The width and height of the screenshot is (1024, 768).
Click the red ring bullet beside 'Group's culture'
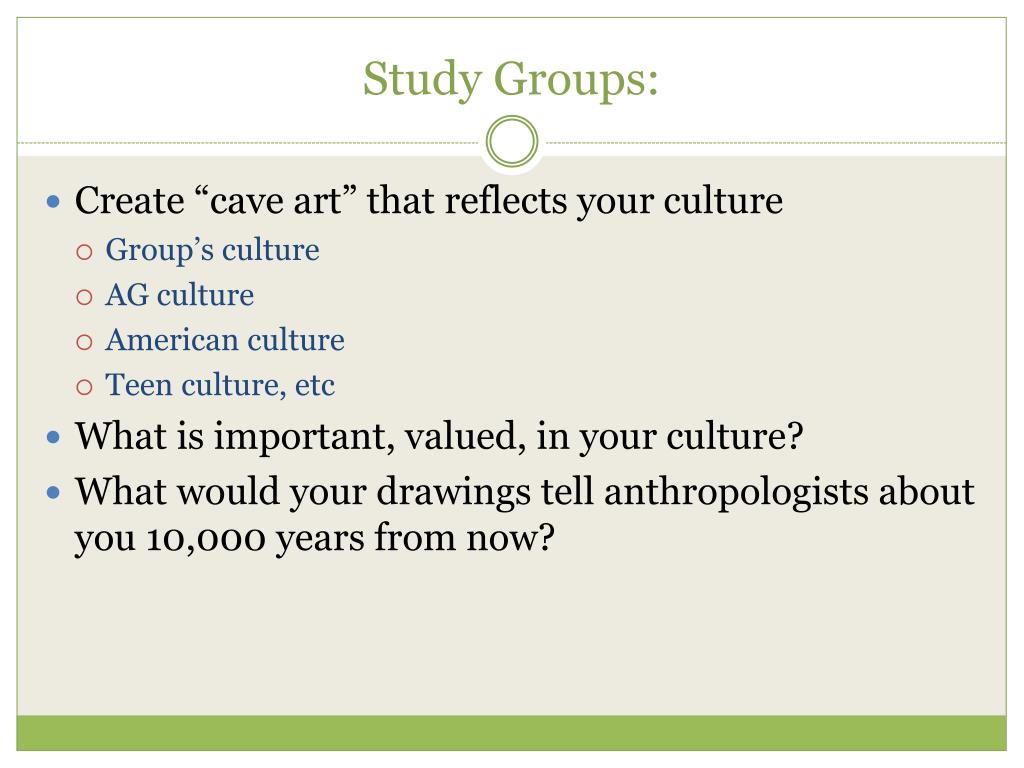pyautogui.click(x=84, y=252)
